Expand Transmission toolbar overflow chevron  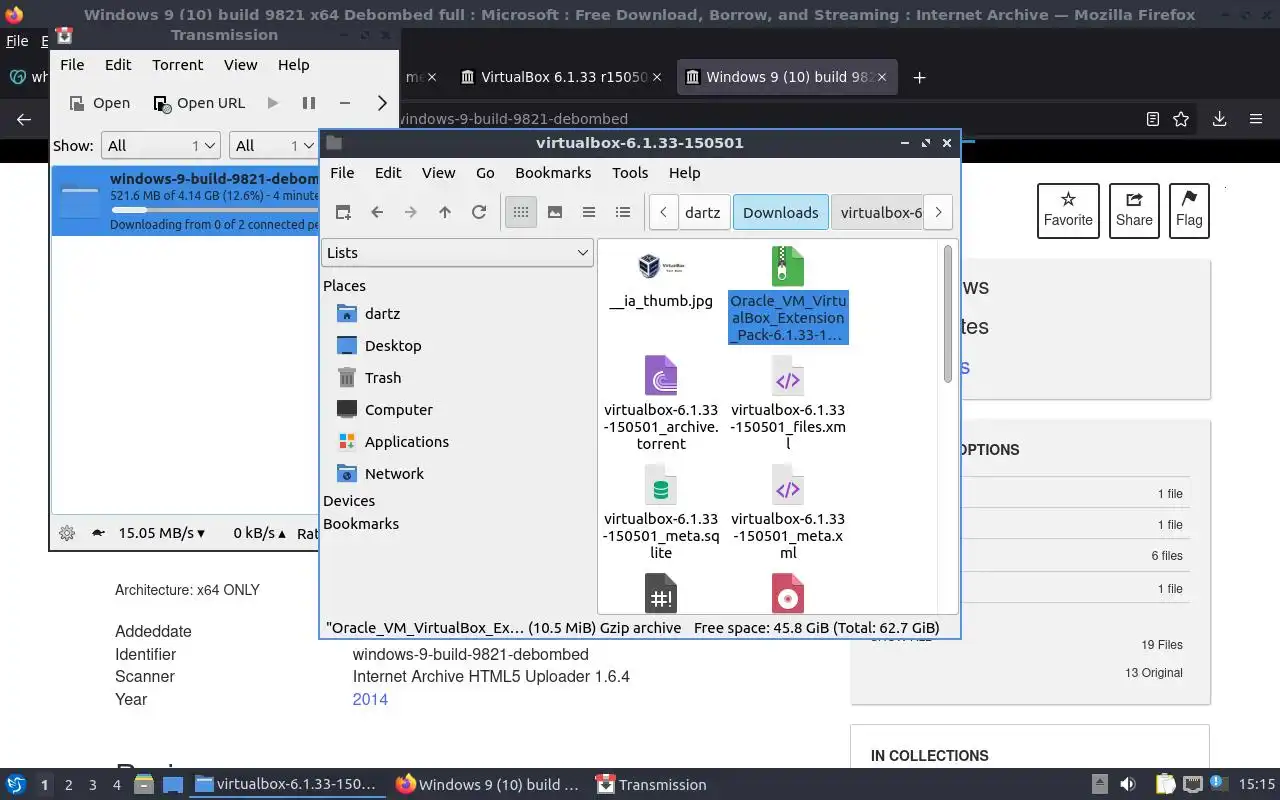382,103
